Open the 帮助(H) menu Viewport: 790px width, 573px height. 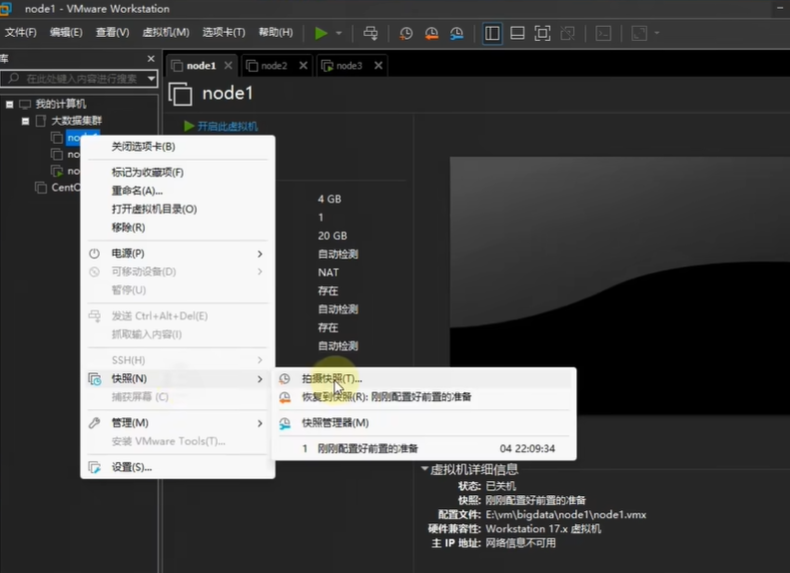click(276, 33)
